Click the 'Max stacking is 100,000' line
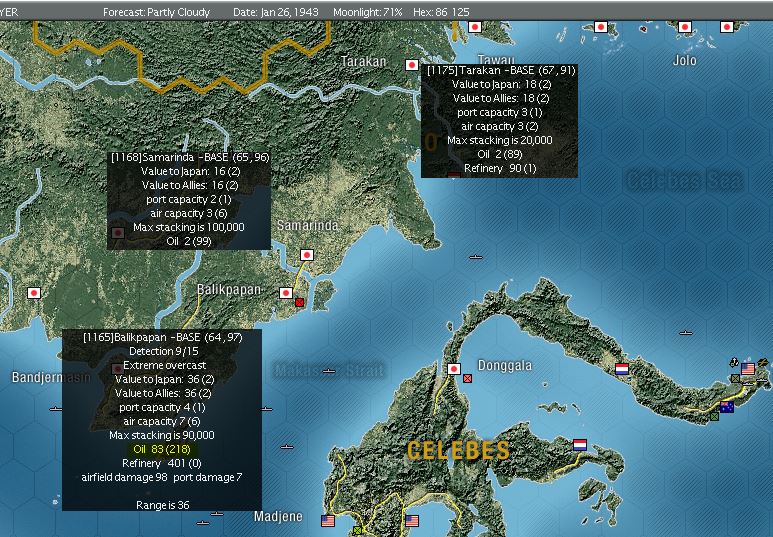The height and width of the screenshot is (537, 773). [x=189, y=227]
